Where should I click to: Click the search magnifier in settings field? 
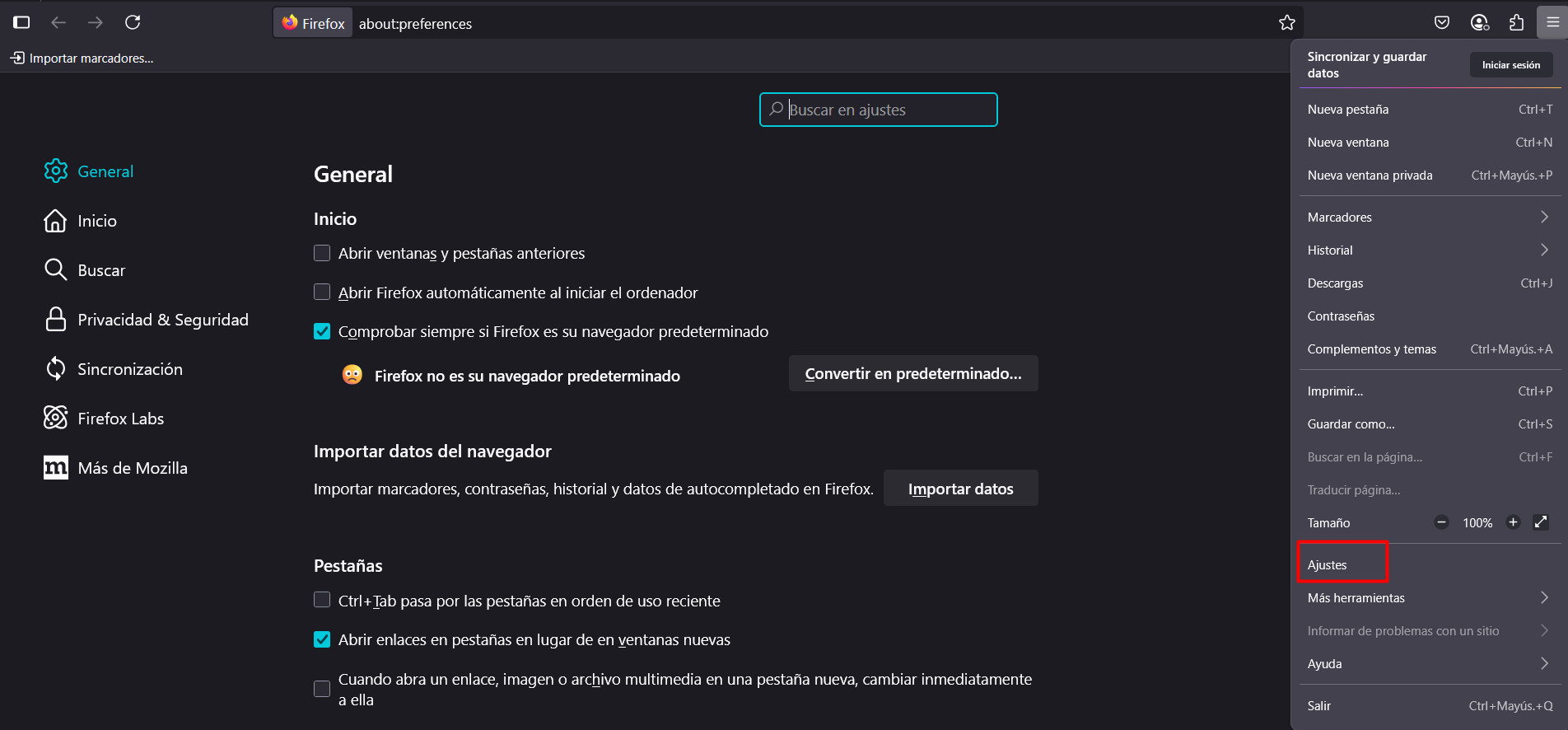click(x=776, y=109)
